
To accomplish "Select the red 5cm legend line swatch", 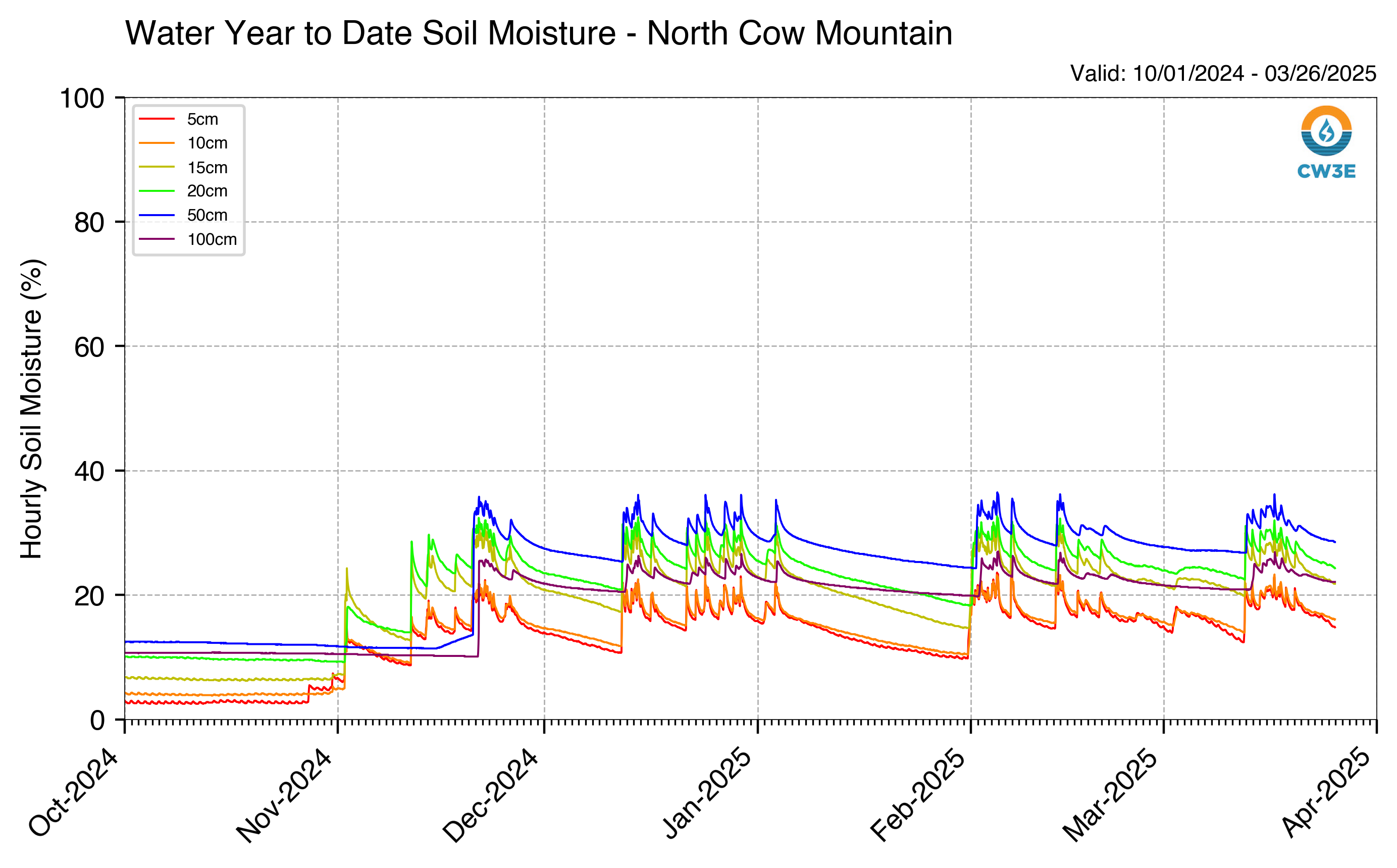I will [157, 119].
